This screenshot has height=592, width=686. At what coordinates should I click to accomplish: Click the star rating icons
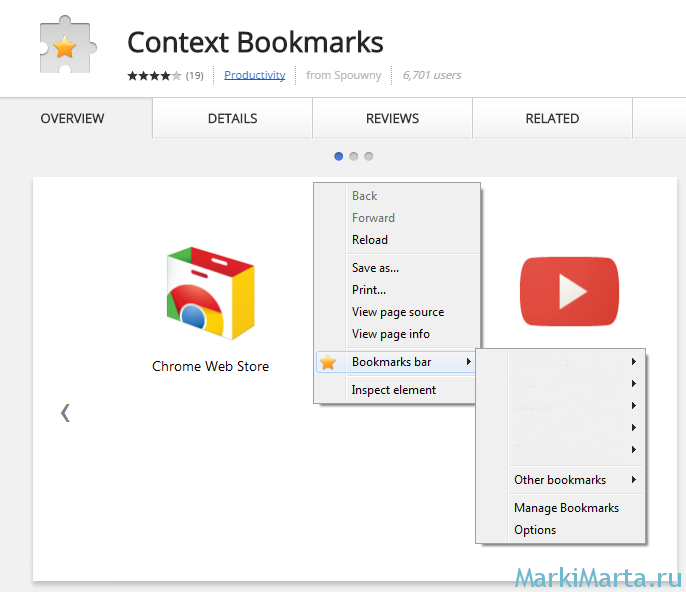(x=154, y=76)
